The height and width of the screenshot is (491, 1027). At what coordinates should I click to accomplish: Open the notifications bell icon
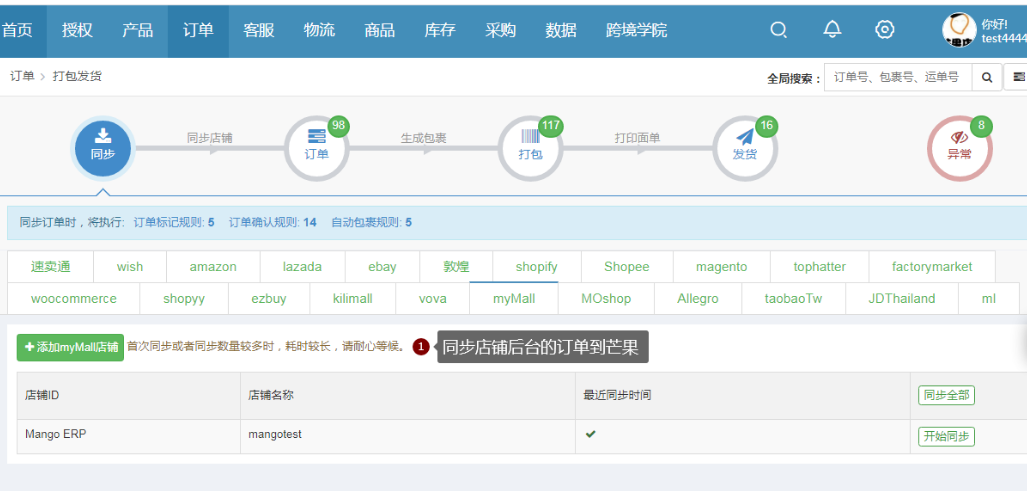point(832,29)
